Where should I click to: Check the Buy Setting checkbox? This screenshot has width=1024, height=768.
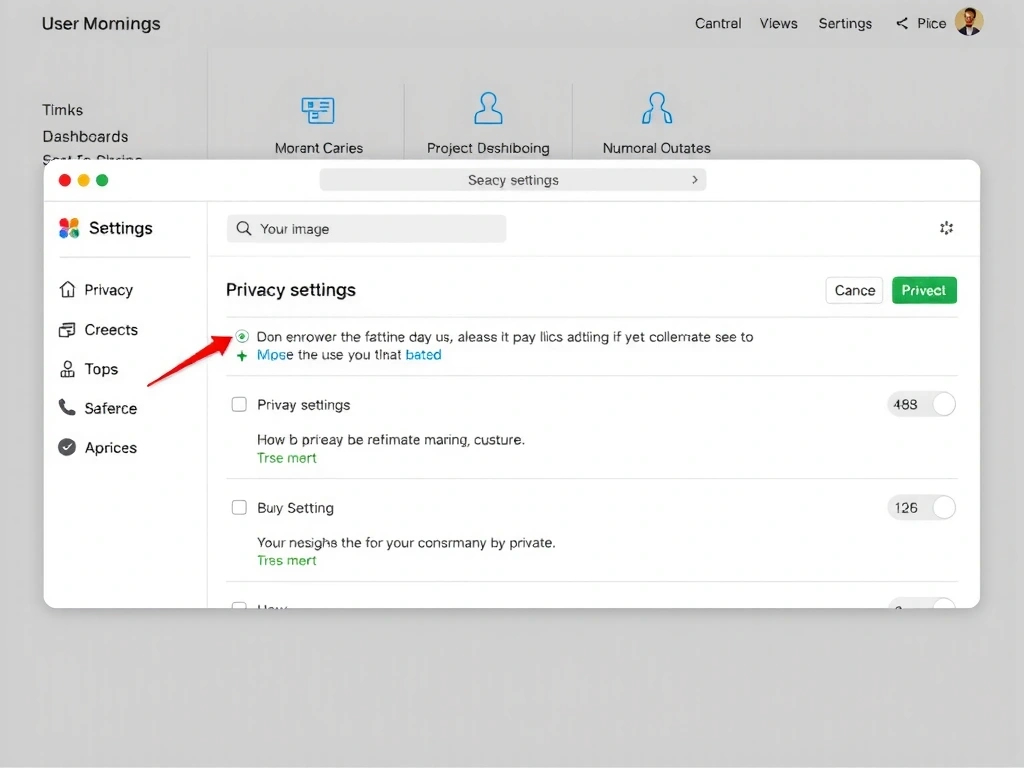[239, 508]
